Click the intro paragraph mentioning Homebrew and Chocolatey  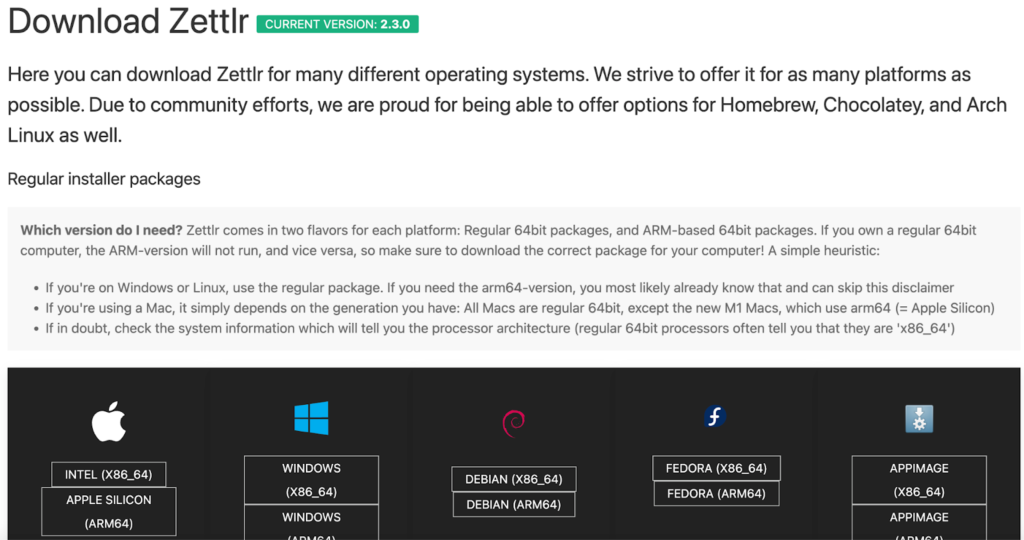[x=490, y=104]
